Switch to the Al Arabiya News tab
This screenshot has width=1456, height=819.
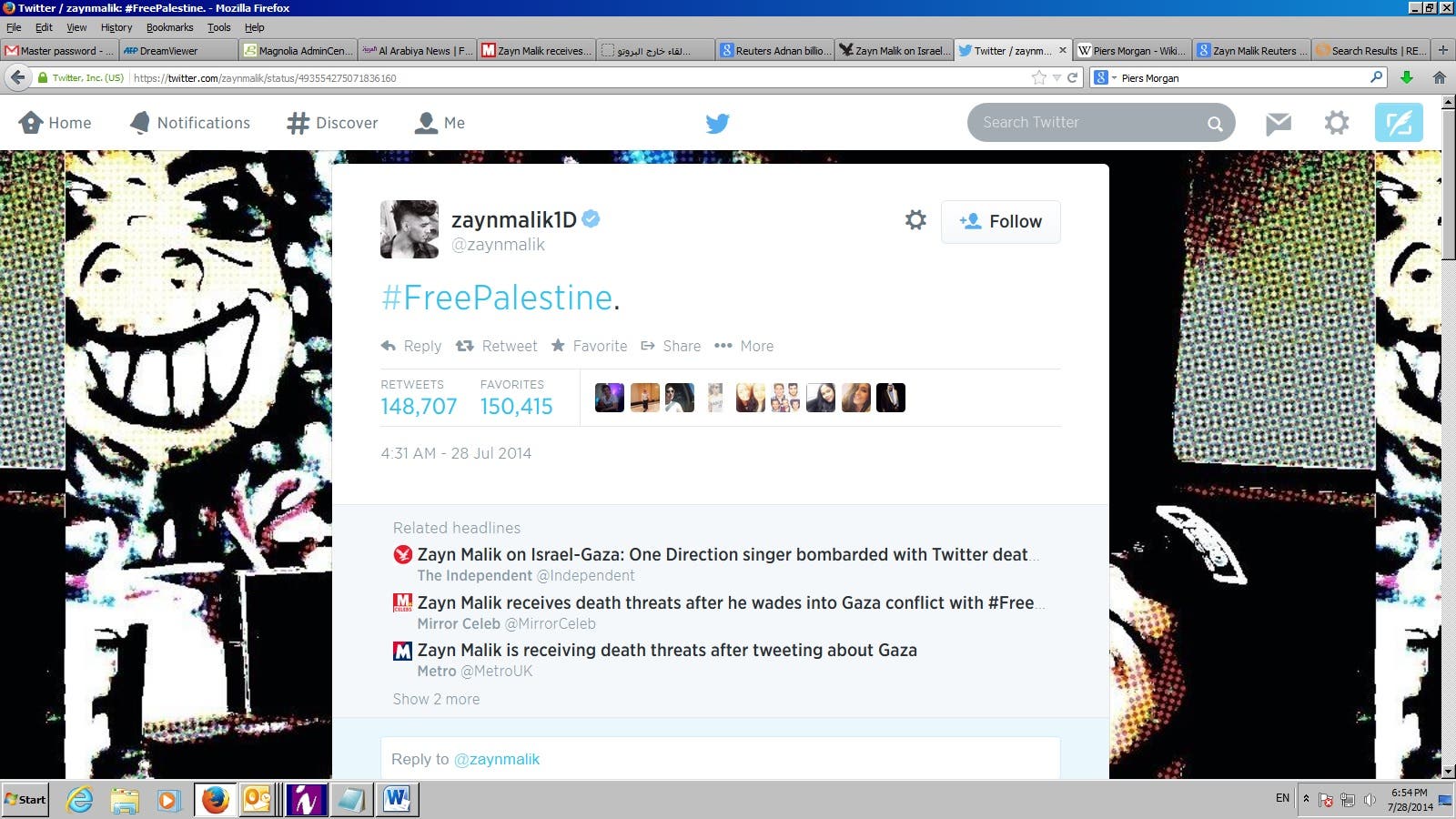pos(417,50)
